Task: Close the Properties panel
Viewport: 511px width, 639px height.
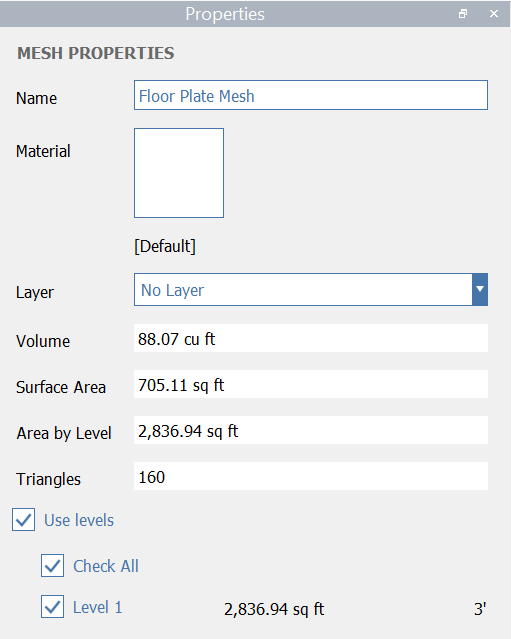Action: (494, 14)
